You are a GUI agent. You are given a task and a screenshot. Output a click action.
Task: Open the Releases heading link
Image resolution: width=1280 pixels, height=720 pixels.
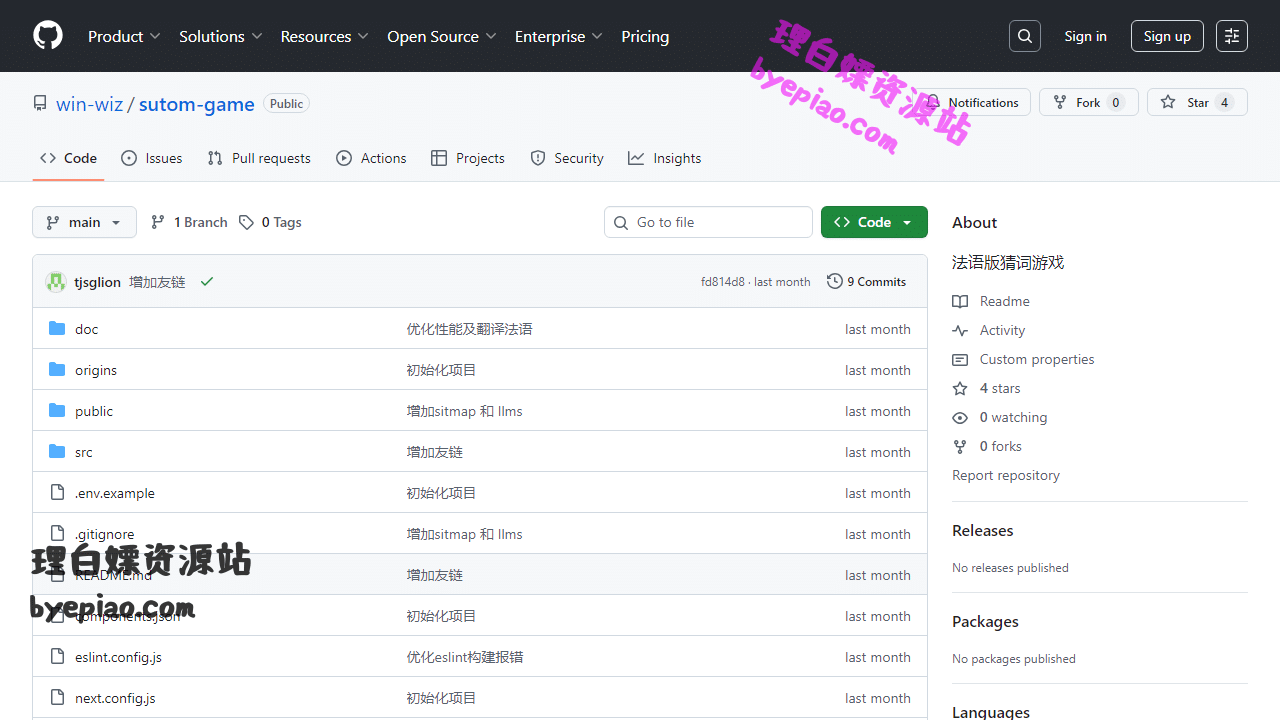[x=983, y=530]
